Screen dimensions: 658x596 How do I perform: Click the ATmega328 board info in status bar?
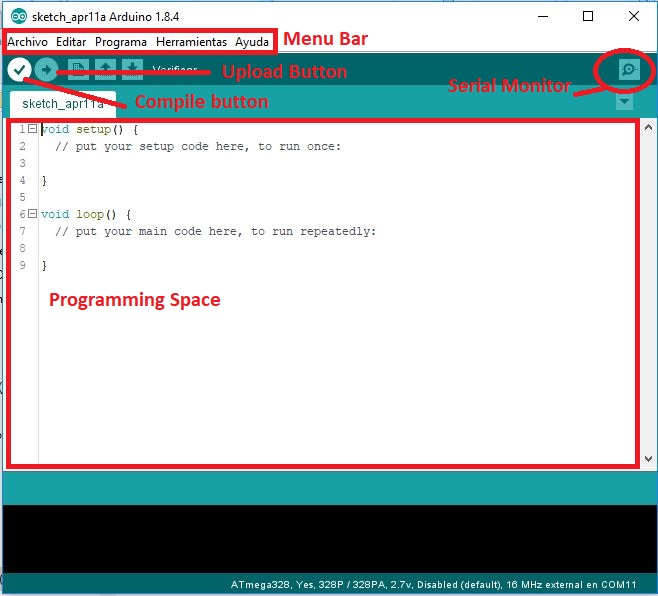(x=433, y=585)
